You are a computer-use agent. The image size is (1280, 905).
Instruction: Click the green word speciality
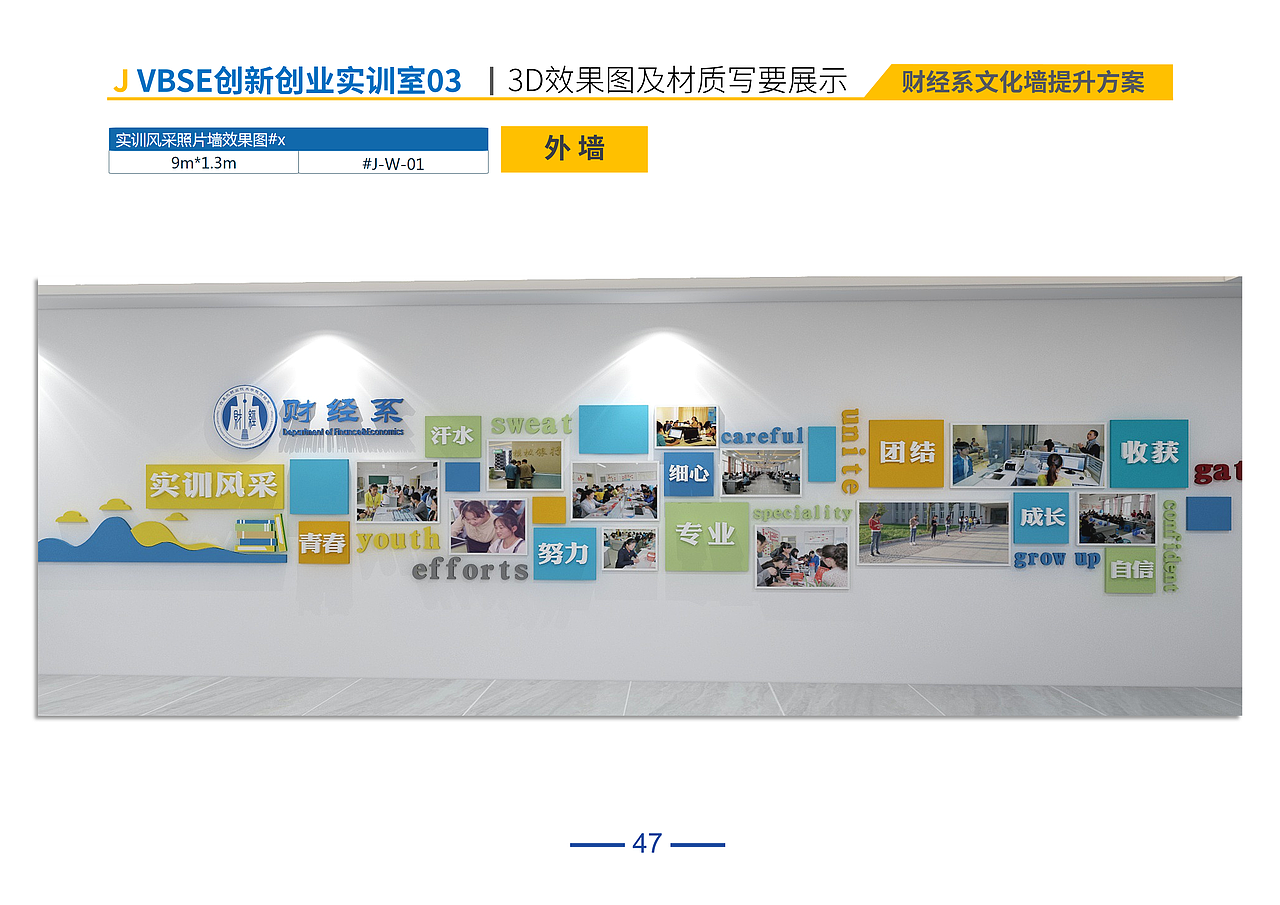[802, 513]
